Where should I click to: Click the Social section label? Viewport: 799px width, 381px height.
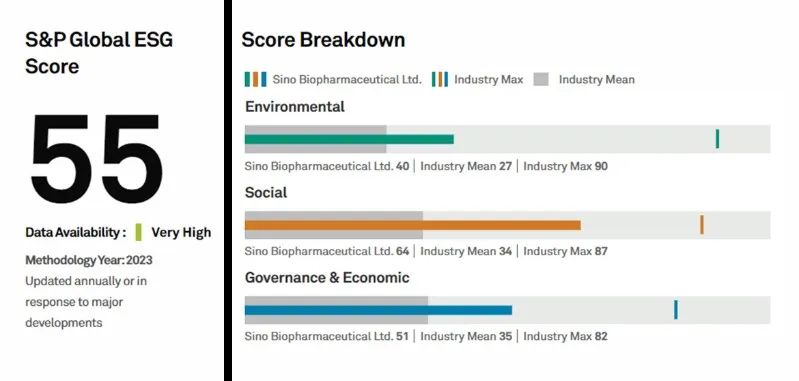point(266,193)
